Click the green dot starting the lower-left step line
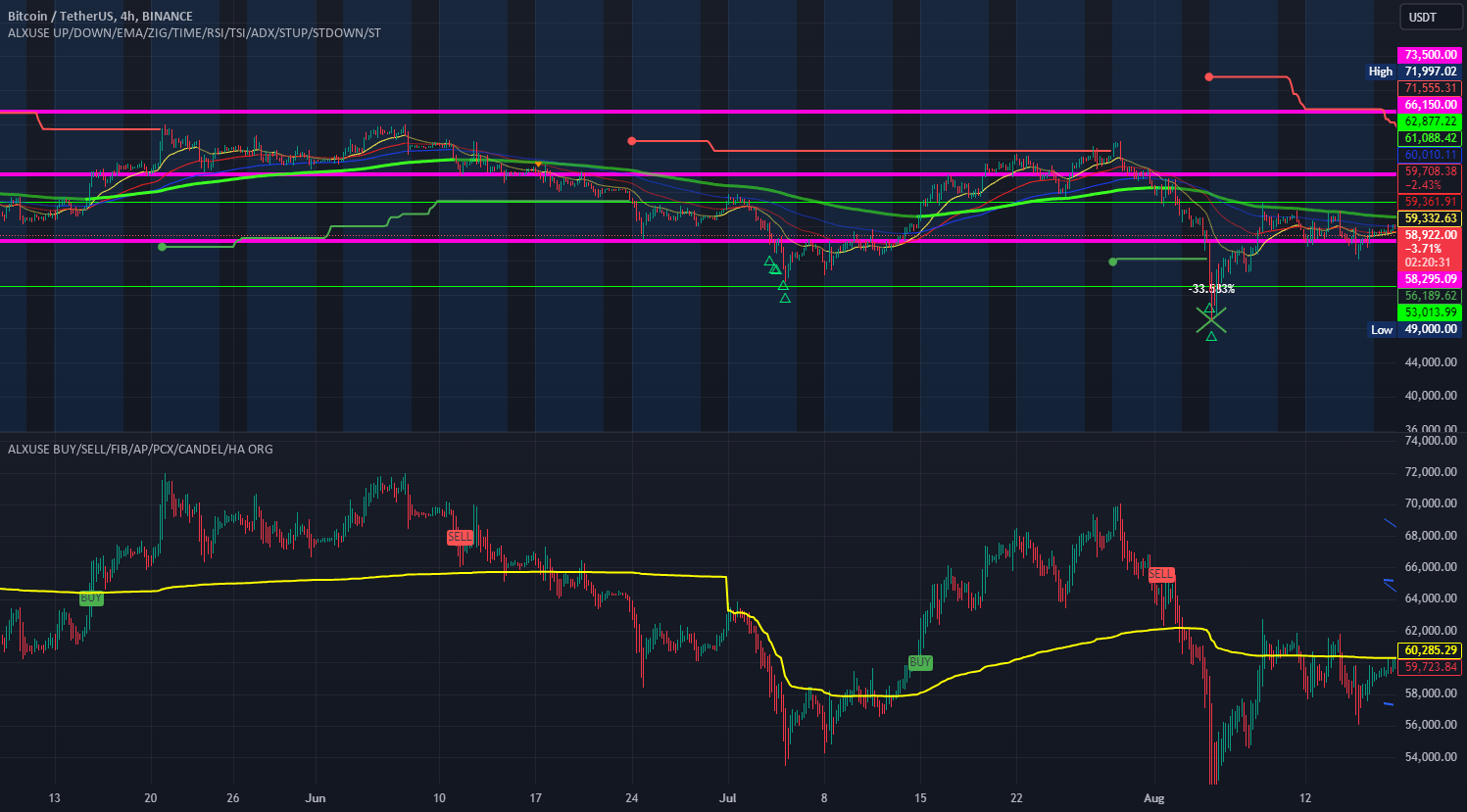 point(162,247)
